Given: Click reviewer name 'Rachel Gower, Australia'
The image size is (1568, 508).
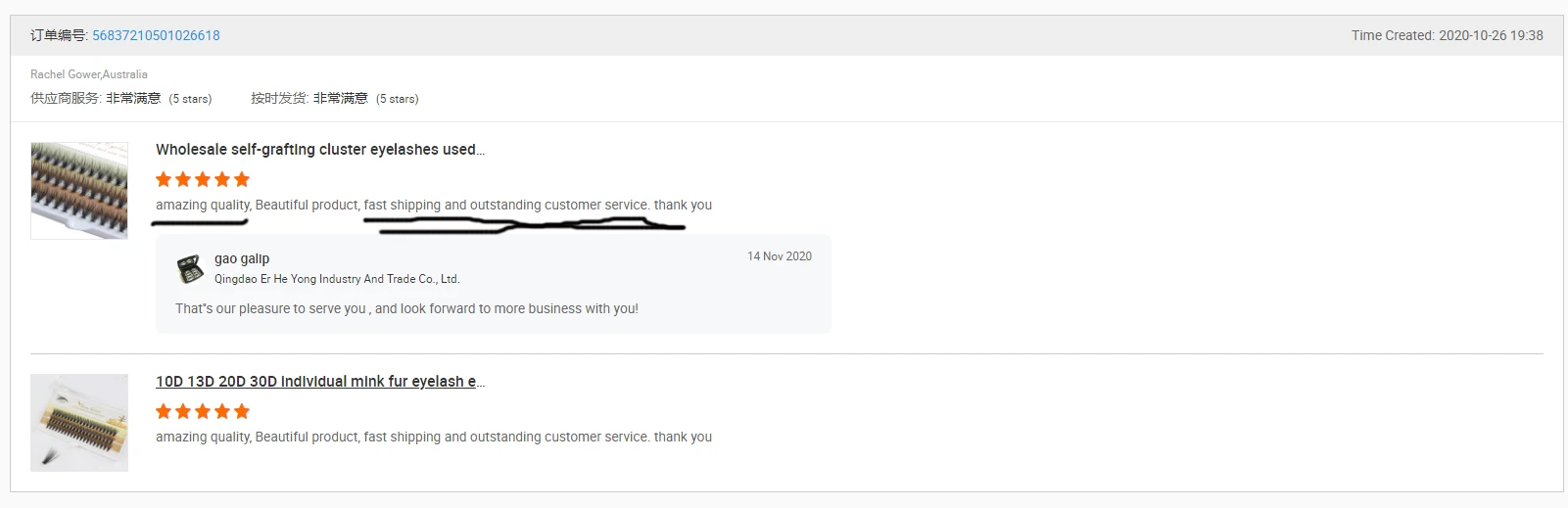Looking at the screenshot, I should pos(89,74).
